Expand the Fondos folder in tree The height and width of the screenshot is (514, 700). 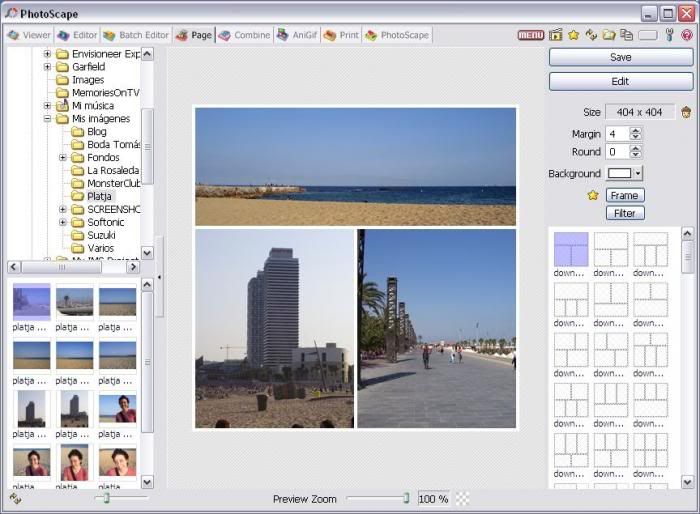pos(62,158)
